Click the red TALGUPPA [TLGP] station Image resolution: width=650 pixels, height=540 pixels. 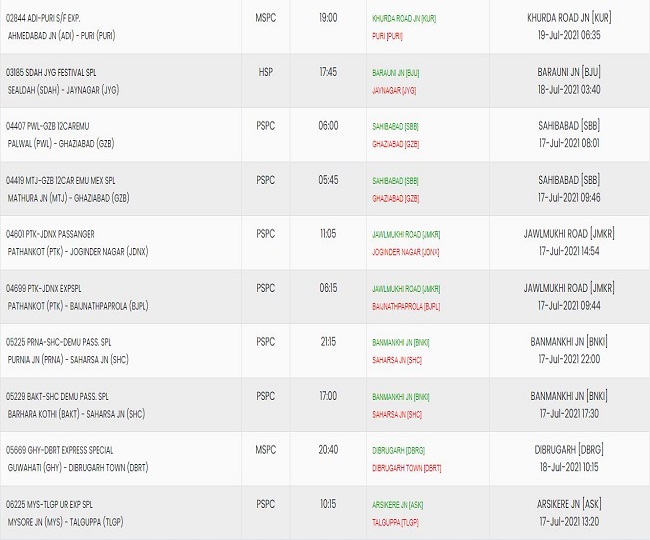click(397, 522)
